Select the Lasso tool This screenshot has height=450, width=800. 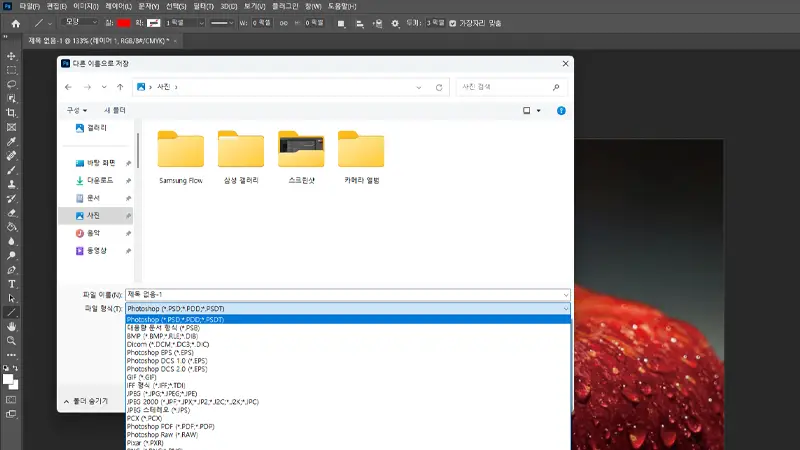(11, 84)
